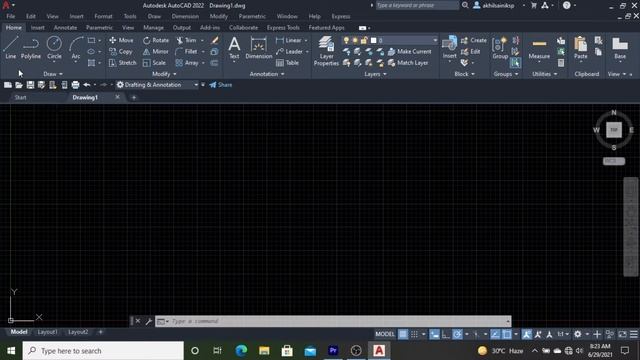
Task: Click the Copy tool
Action: click(121, 51)
